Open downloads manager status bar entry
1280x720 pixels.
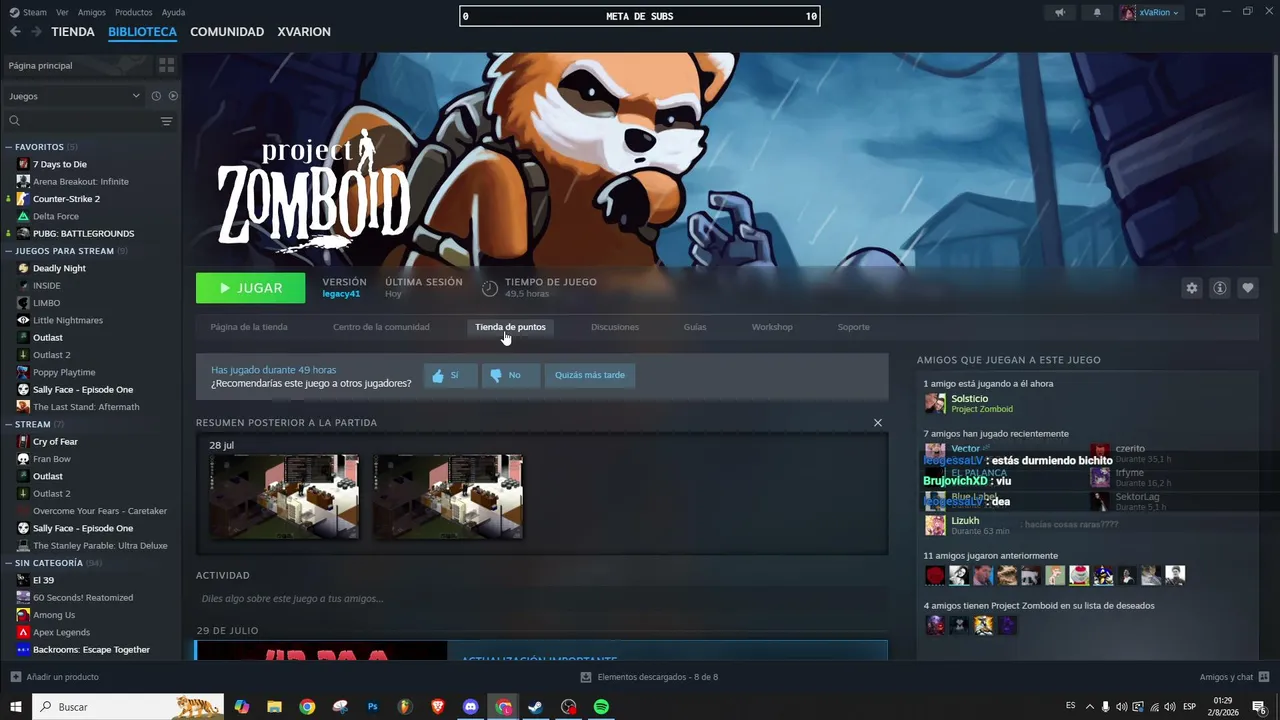[649, 677]
